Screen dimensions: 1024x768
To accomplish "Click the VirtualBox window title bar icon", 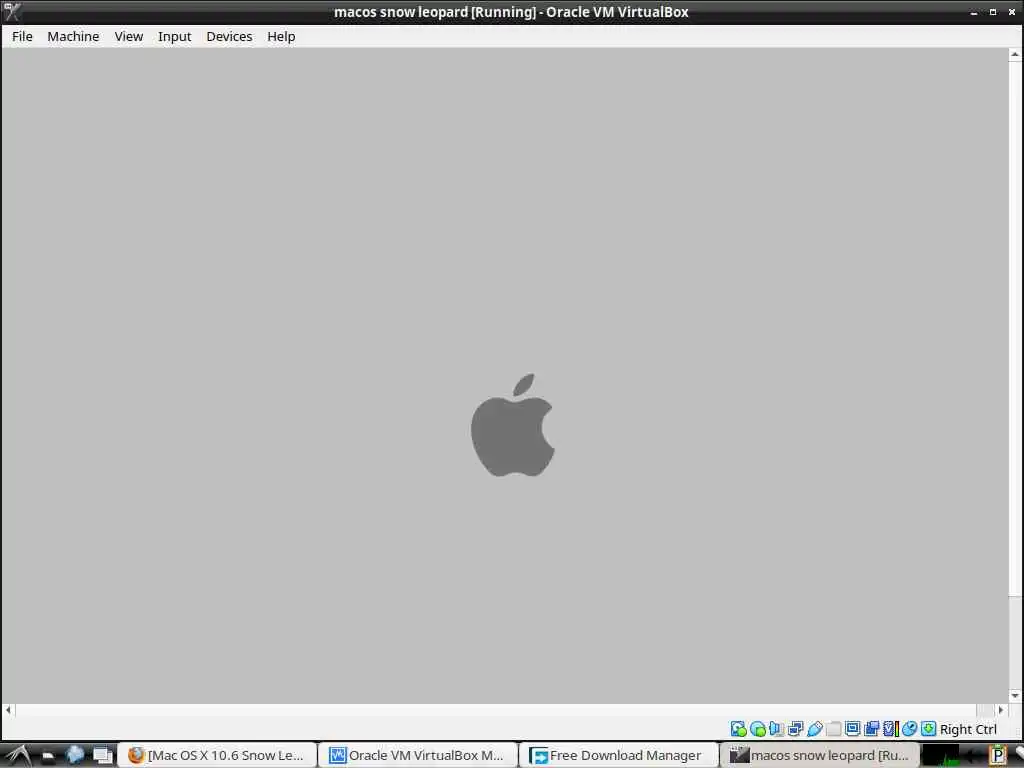I will [x=12, y=12].
